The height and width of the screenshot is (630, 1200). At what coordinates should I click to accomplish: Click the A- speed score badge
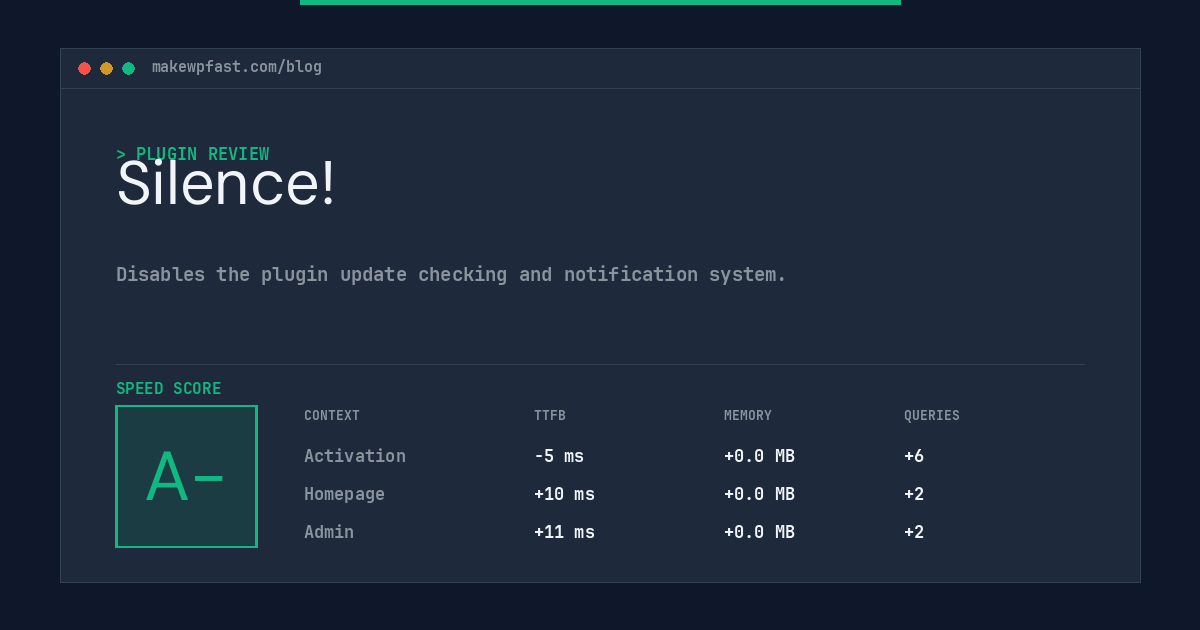point(186,476)
